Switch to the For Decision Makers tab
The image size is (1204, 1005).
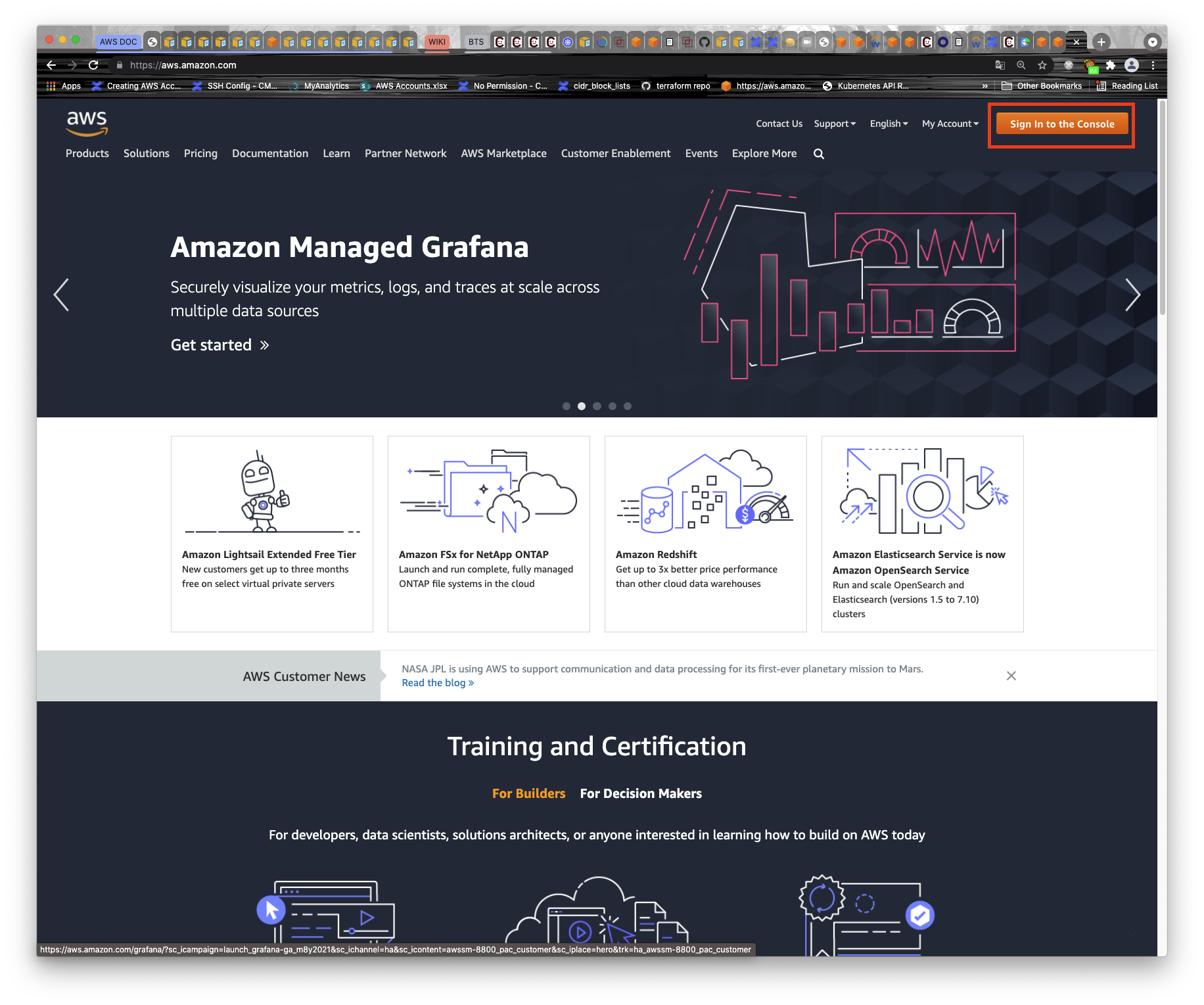[641, 793]
